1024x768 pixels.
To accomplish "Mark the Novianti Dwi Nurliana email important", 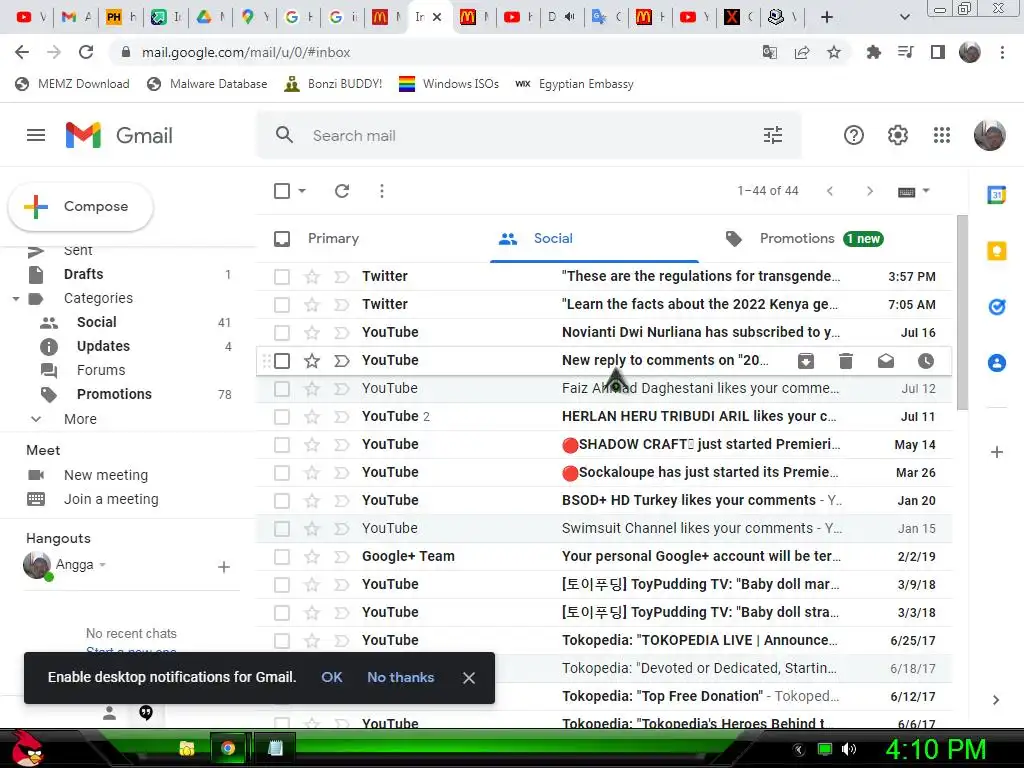I will pyautogui.click(x=342, y=333).
